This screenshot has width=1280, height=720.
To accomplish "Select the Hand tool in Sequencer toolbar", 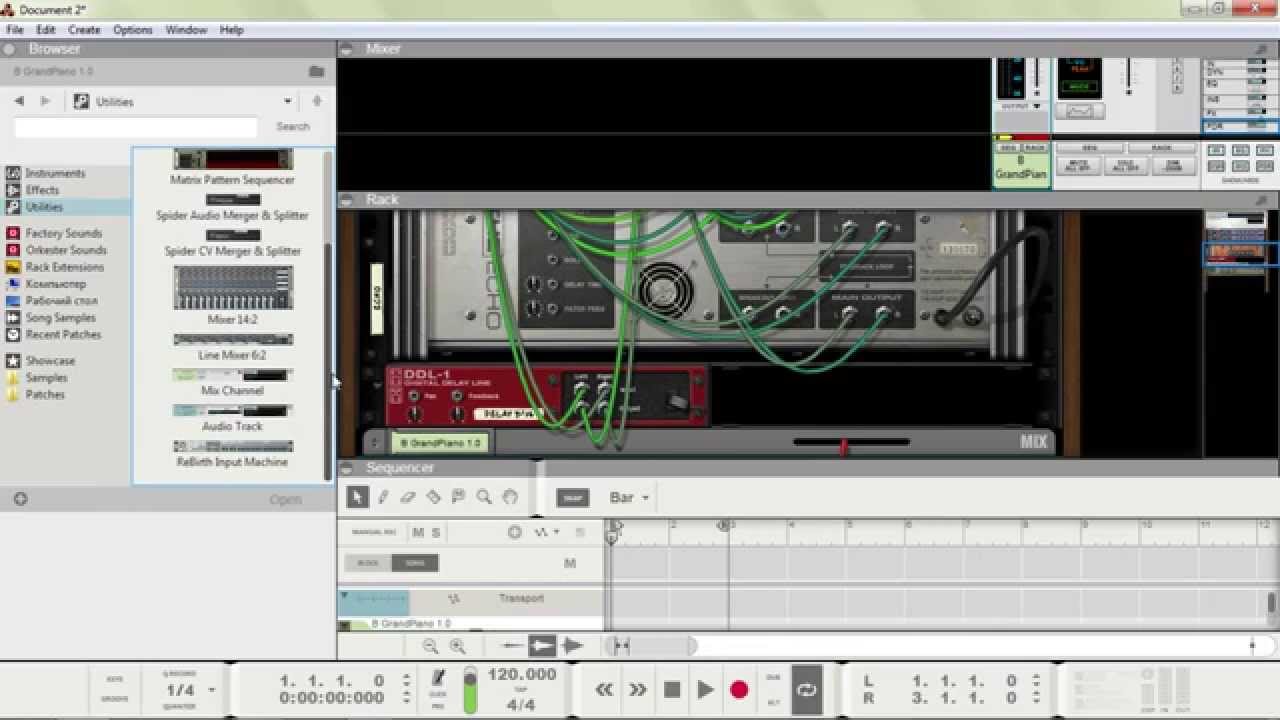I will point(509,497).
